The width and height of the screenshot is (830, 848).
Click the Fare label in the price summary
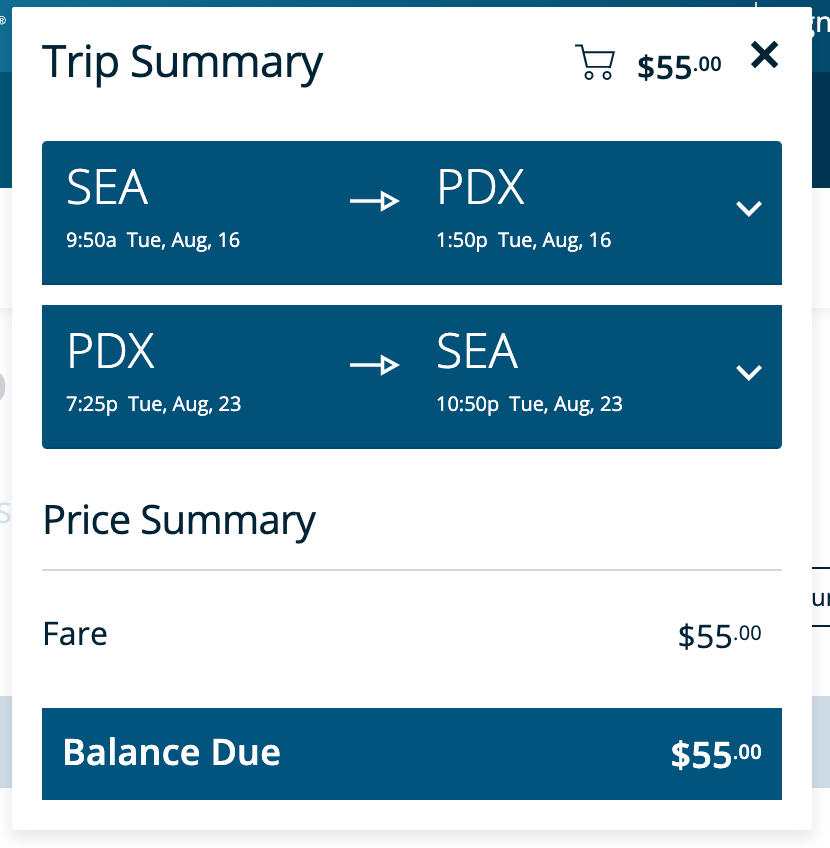tap(75, 633)
